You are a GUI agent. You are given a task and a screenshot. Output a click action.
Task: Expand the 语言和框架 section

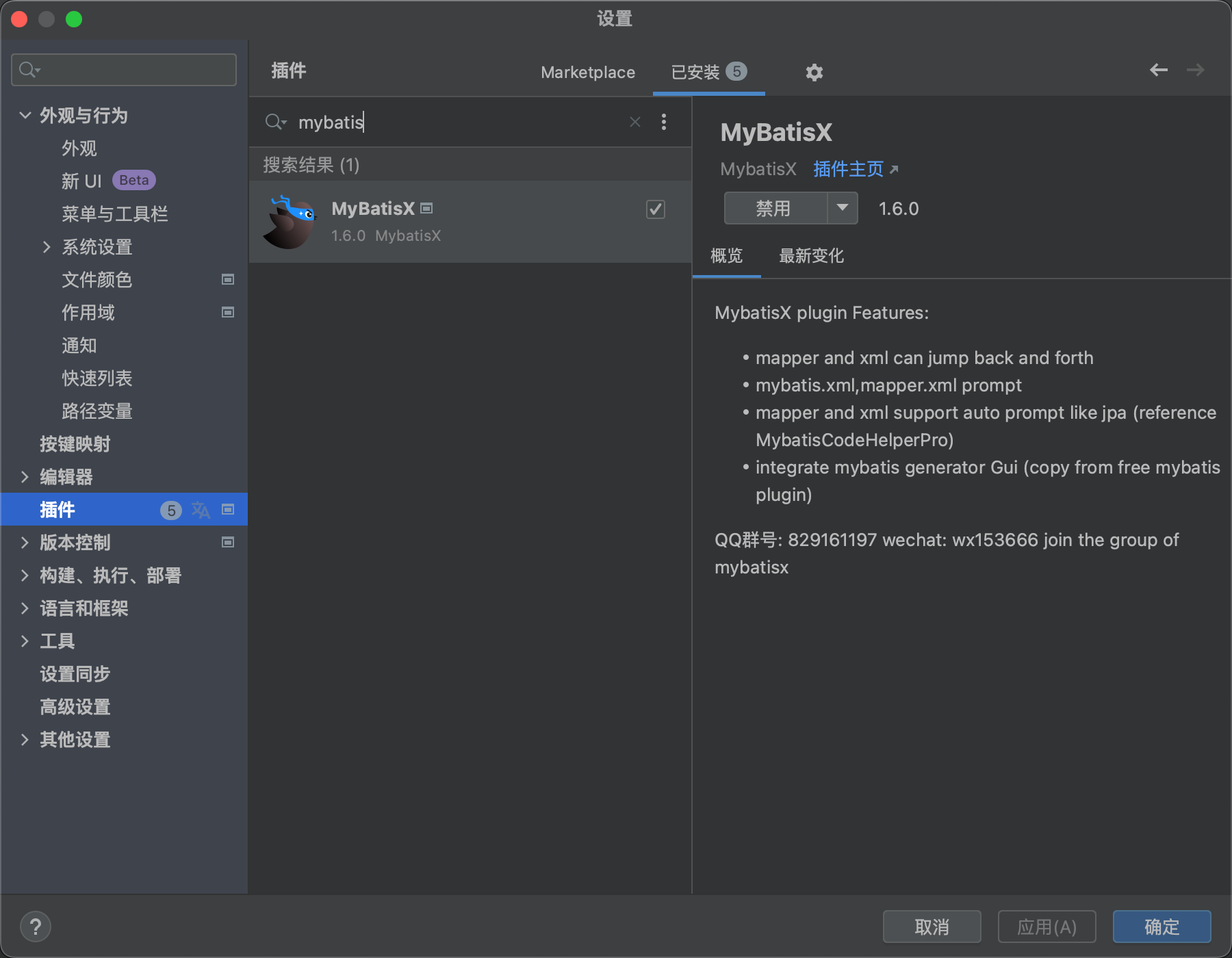coord(25,608)
